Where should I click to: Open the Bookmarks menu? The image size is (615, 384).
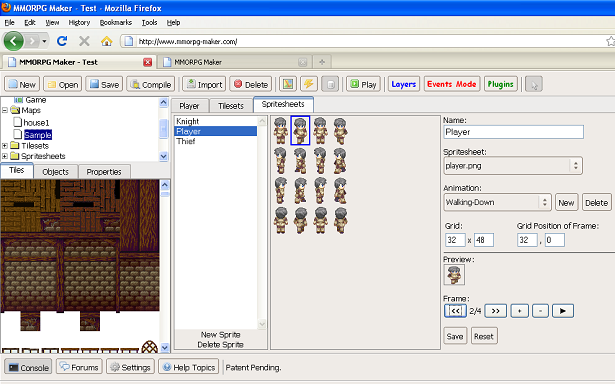point(116,22)
